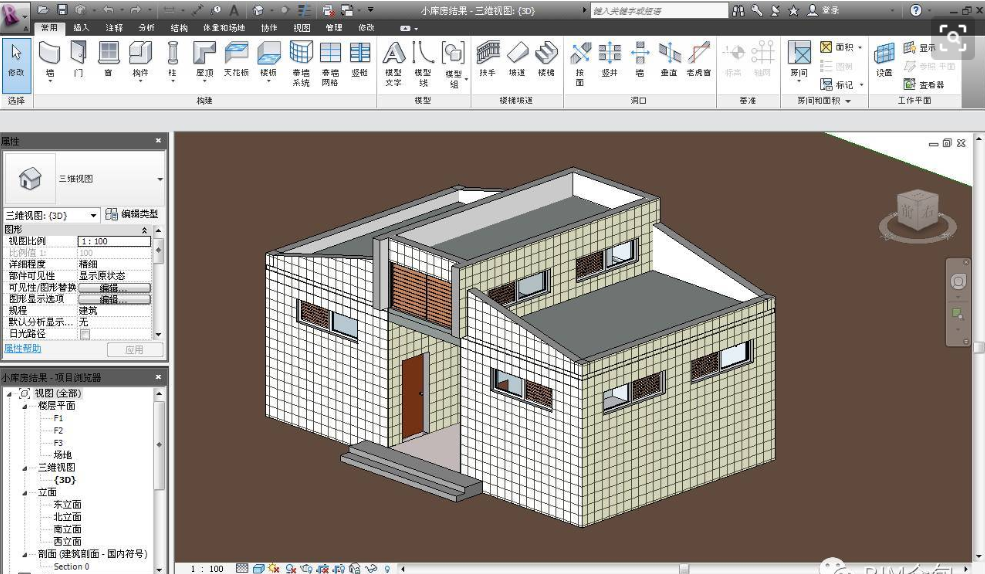Select the Wall (墙) tool
985x574 pixels.
(50, 60)
